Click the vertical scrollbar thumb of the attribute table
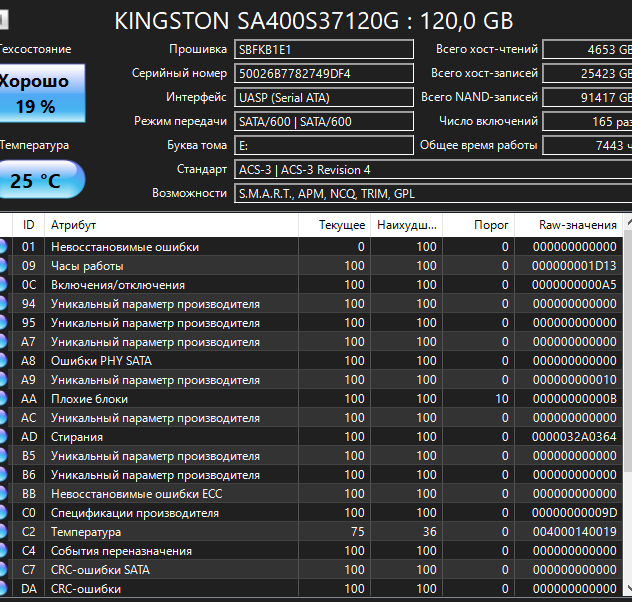The image size is (632, 602). coord(628,350)
